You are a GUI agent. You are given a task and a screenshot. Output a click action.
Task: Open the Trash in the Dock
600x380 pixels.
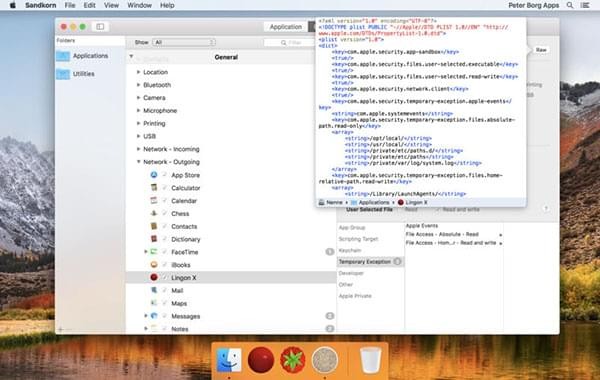370,360
